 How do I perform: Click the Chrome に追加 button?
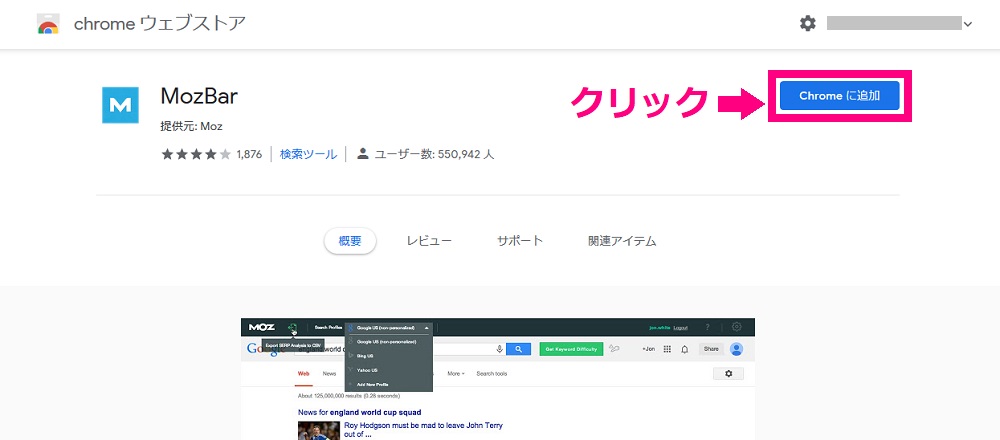click(839, 96)
